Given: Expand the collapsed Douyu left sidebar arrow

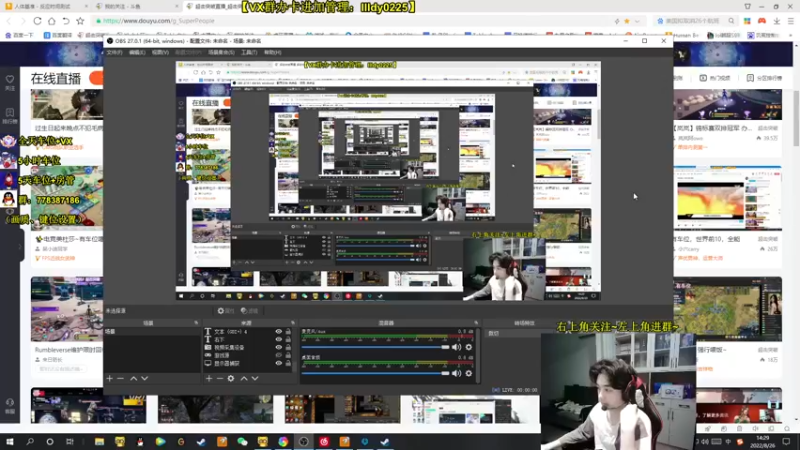Looking at the screenshot, I should (20, 247).
